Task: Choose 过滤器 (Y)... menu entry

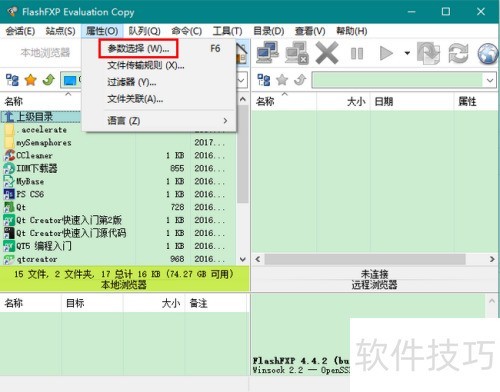Action: tap(132, 82)
